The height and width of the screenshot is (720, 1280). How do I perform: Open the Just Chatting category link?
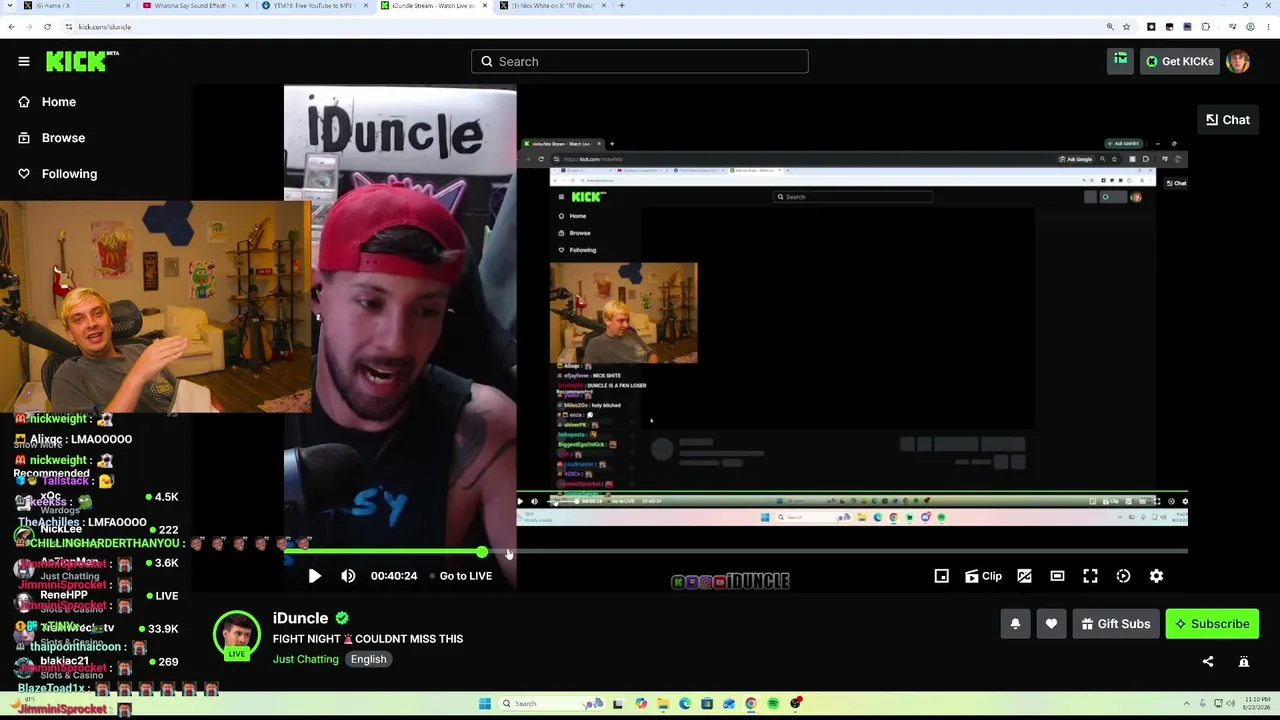(x=305, y=659)
